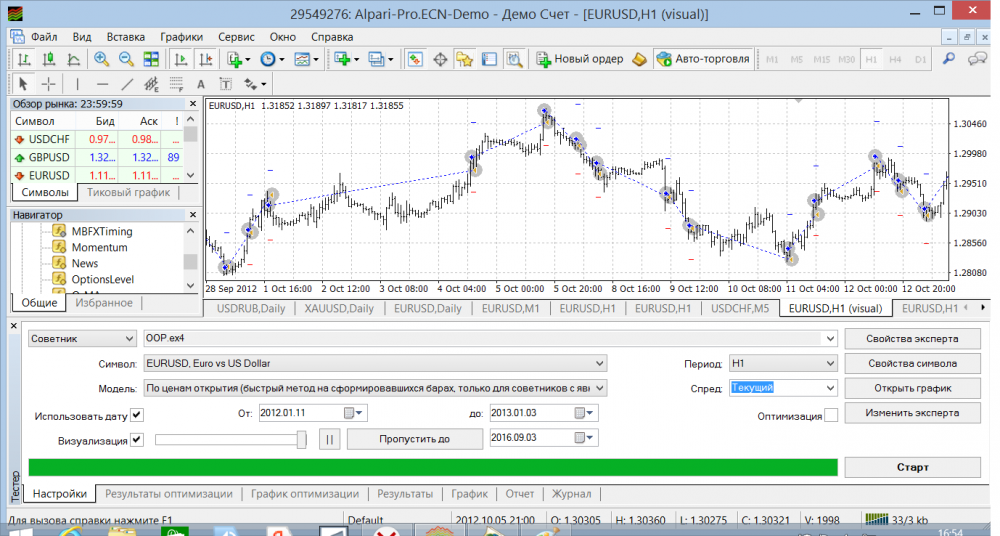Toggle the Strategy Tester icon
1000x536 pixels.
[x=514, y=59]
